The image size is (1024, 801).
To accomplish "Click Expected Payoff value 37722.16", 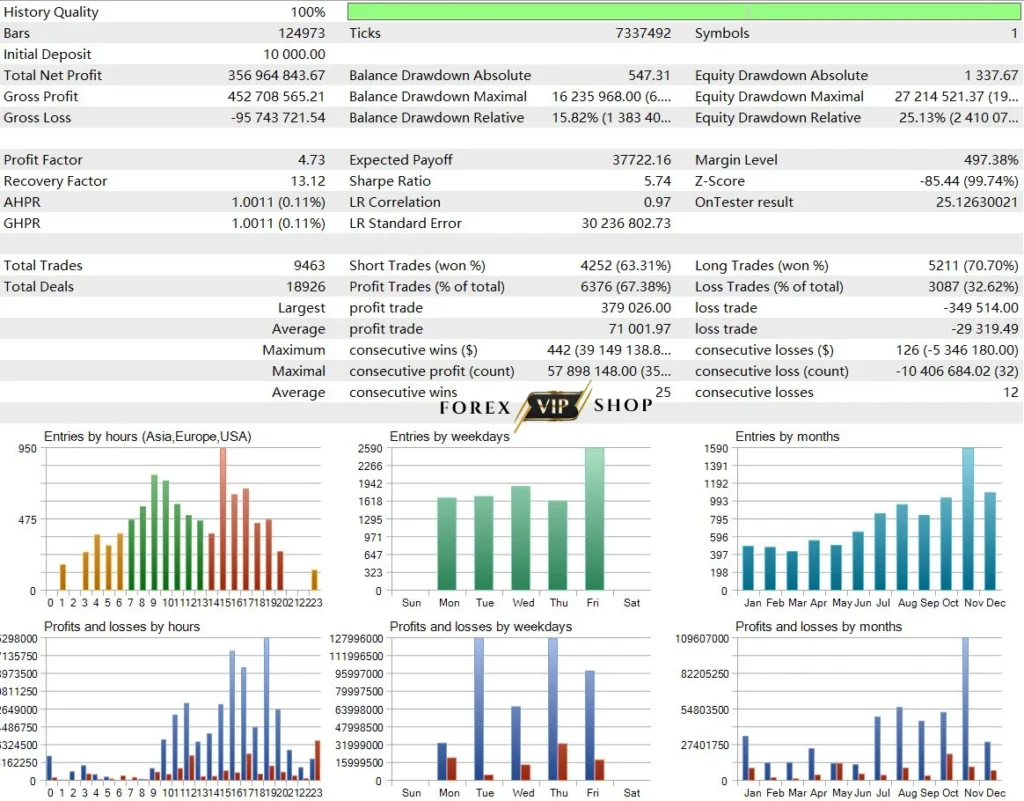I will point(641,160).
